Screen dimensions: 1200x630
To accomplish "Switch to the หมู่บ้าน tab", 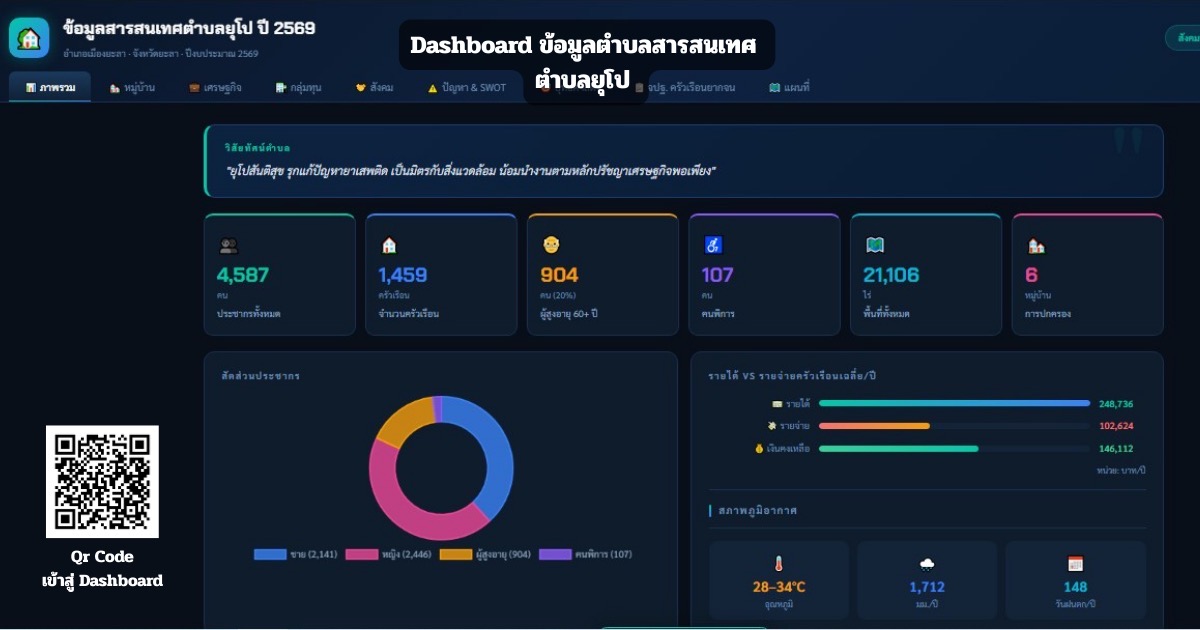I will point(131,87).
